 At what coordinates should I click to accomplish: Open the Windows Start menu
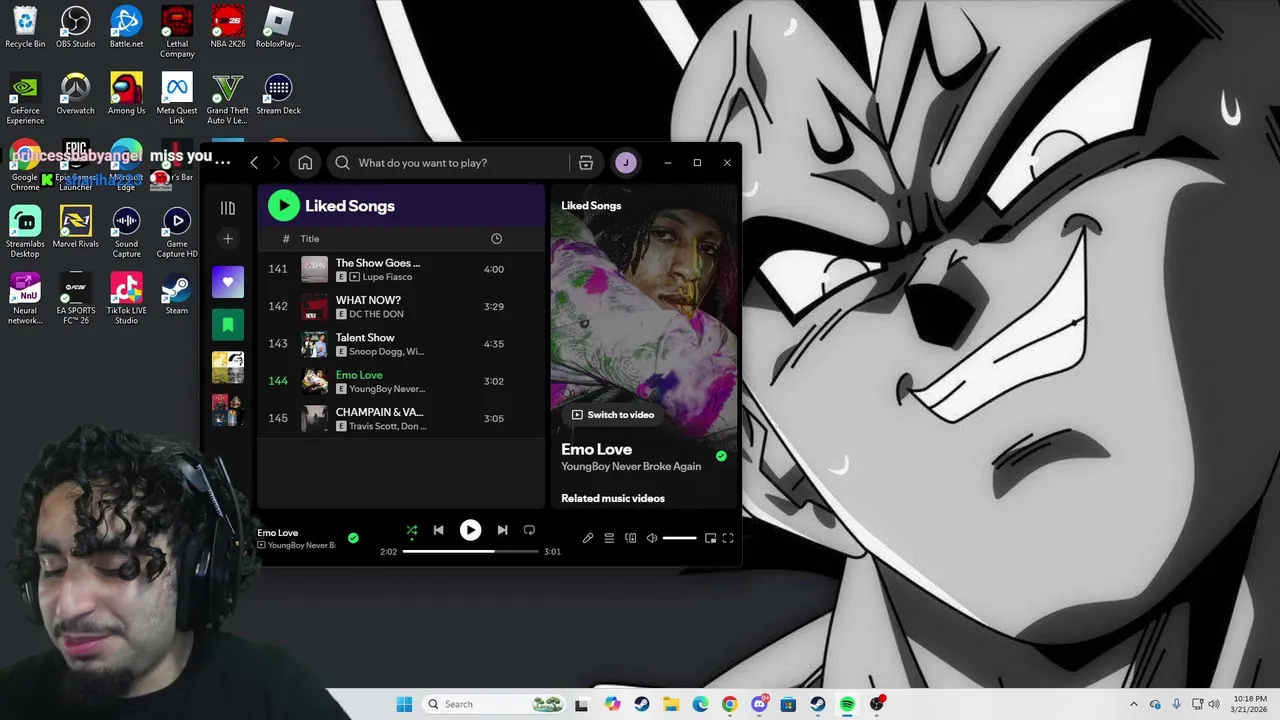coord(404,704)
